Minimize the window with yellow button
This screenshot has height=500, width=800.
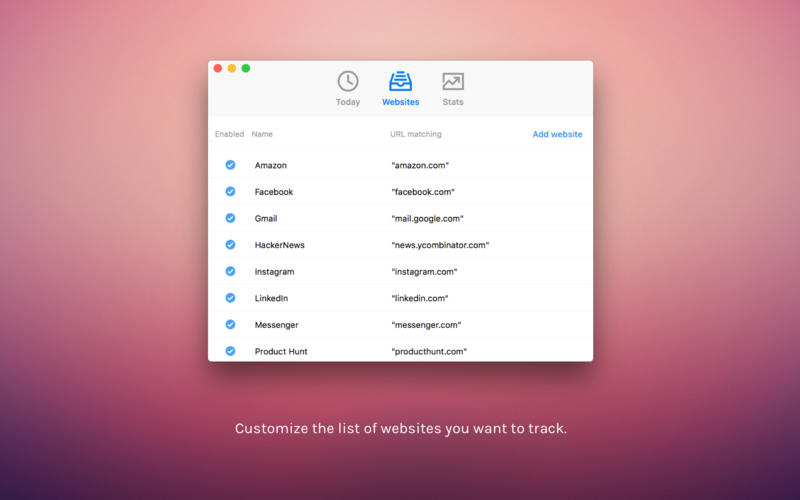(232, 68)
